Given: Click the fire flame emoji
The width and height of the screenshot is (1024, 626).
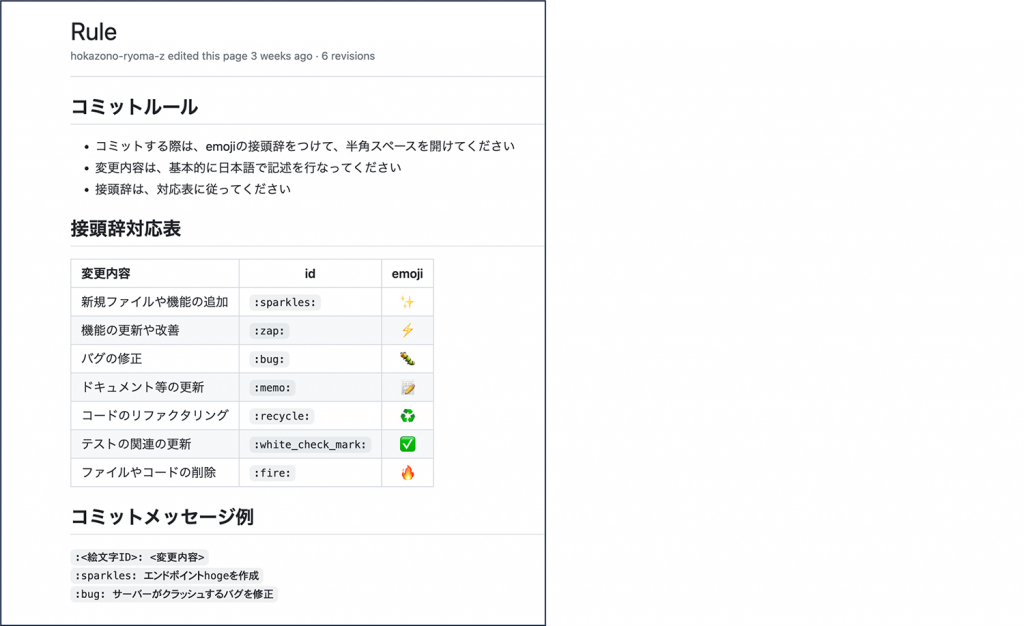Looking at the screenshot, I should pos(407,473).
